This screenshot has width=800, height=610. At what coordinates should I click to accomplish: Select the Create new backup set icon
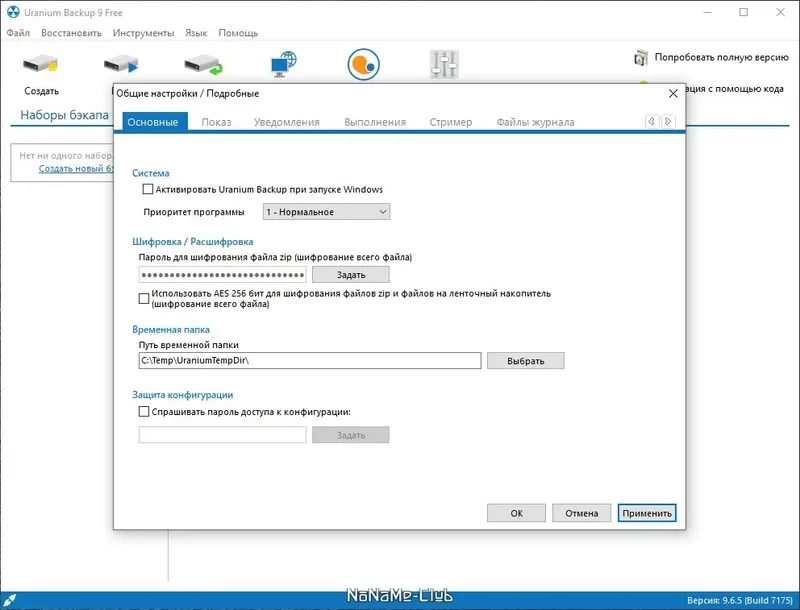[40, 62]
